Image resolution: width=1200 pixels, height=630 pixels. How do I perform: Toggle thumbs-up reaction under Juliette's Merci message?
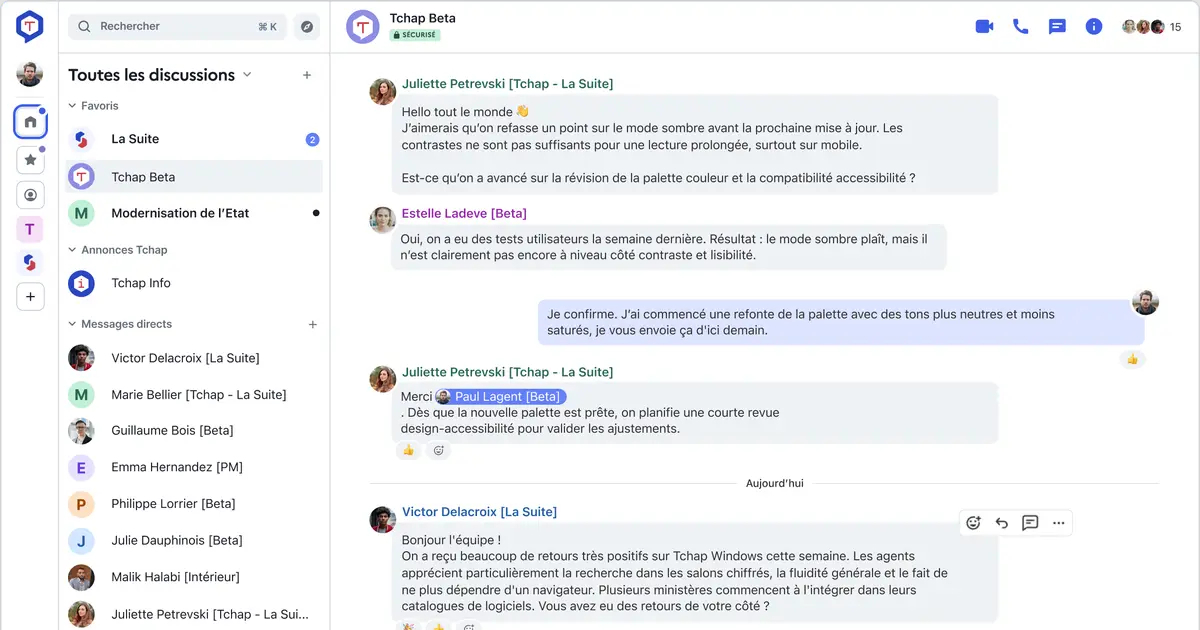click(408, 451)
